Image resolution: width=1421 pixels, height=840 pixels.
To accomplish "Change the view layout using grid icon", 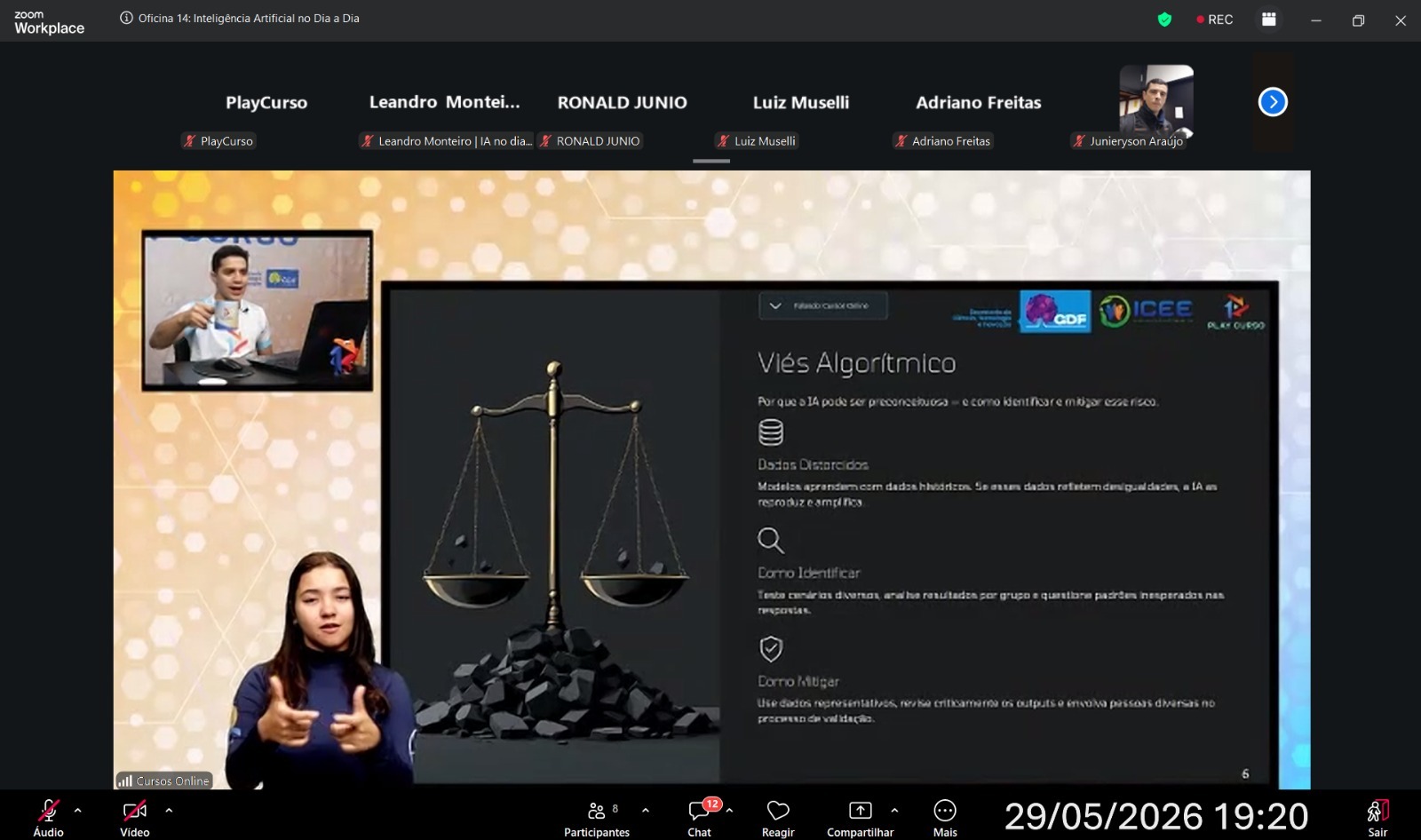I will coord(1269,20).
